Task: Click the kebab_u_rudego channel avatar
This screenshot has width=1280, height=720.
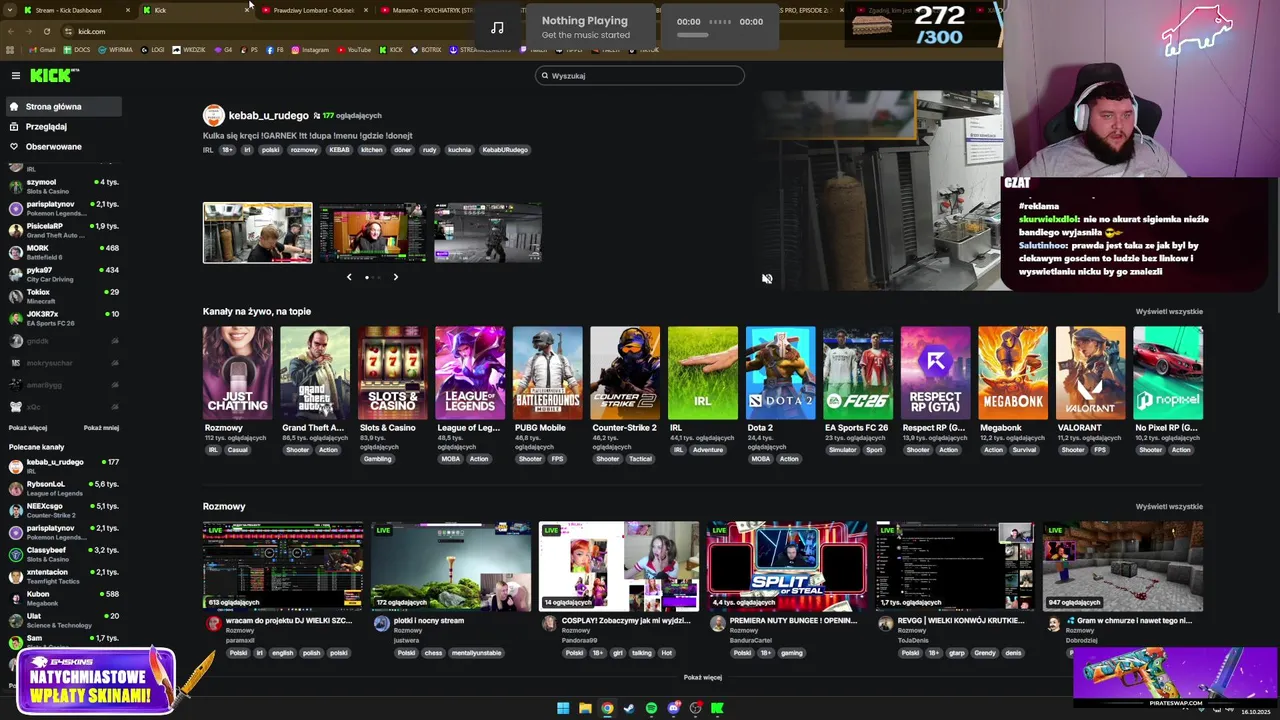Action: (x=214, y=116)
